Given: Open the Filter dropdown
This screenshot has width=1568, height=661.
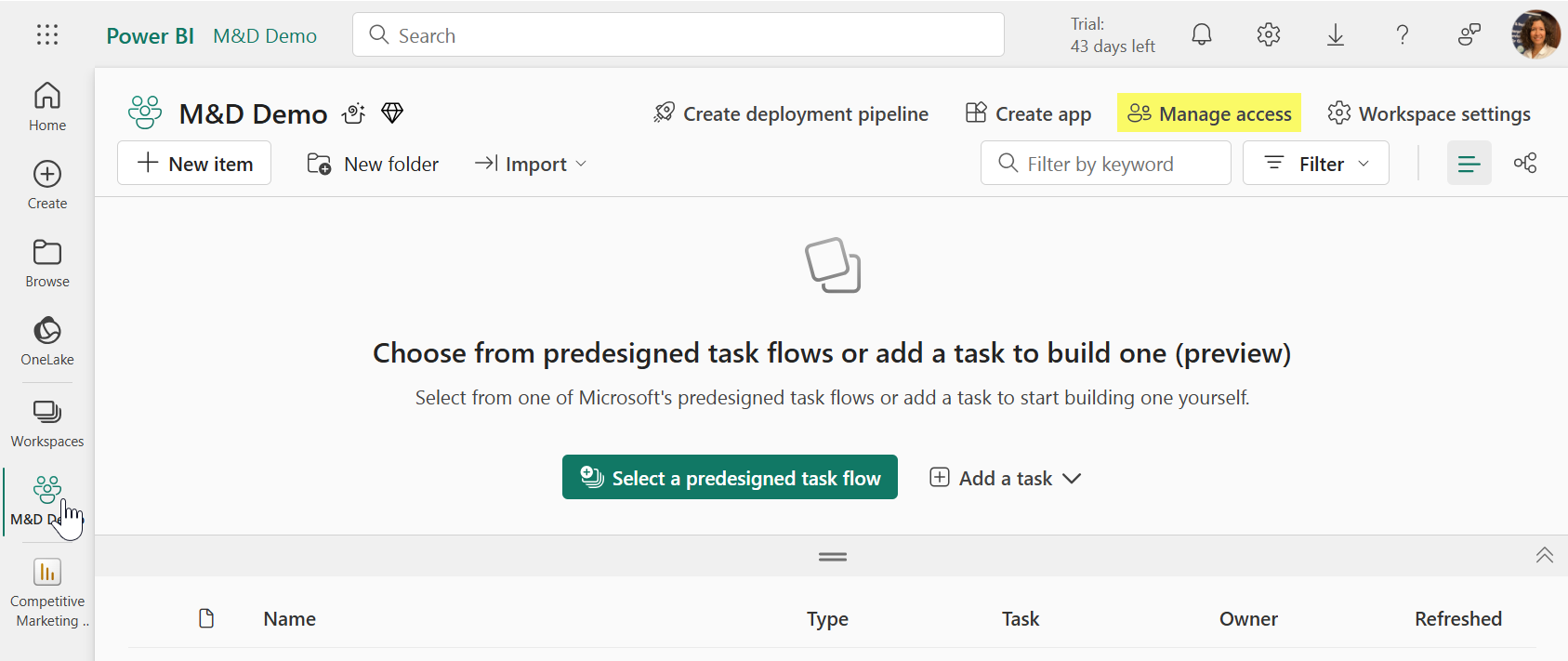Looking at the screenshot, I should coord(1316,164).
